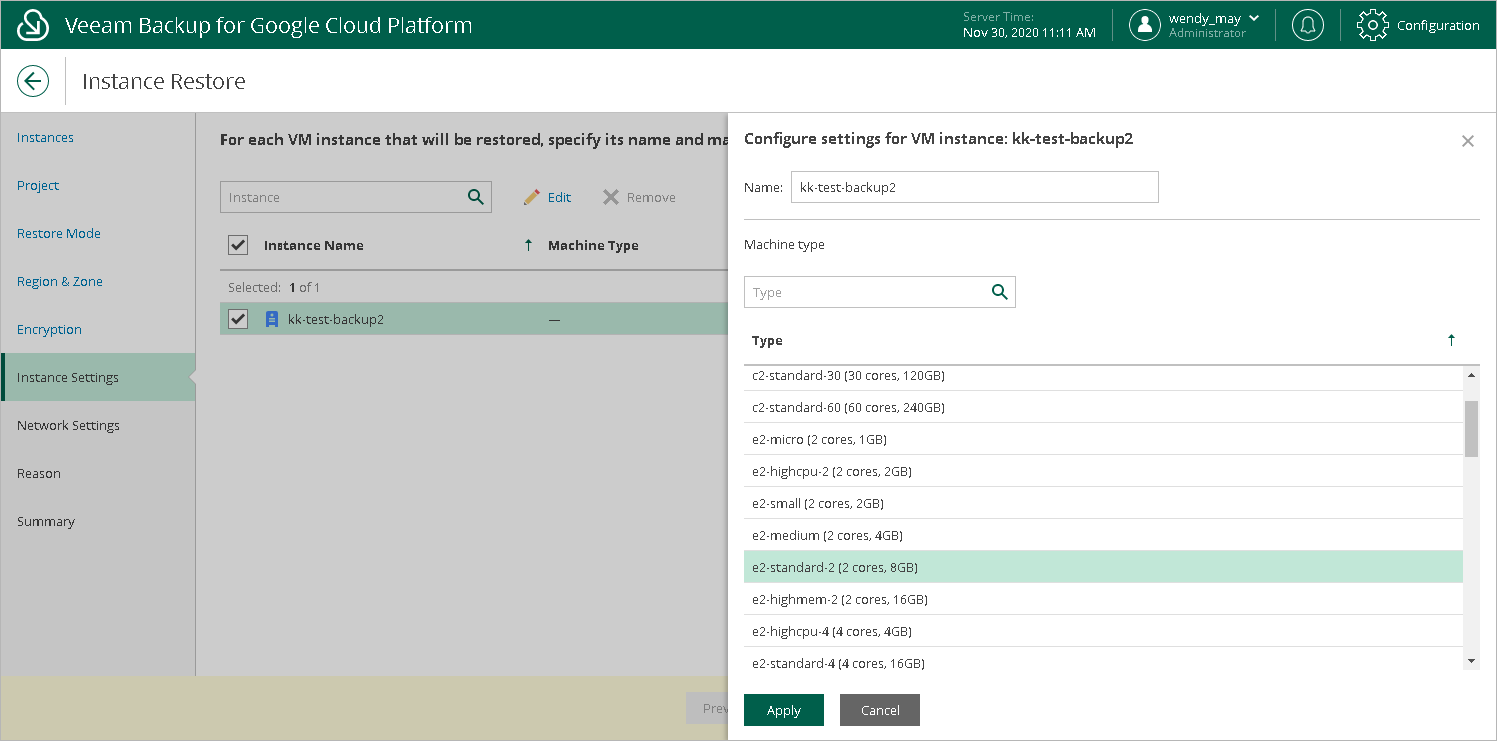This screenshot has height=741, width=1497.
Task: Uncheck the kk-test-backup2 instance checkbox
Action: tap(237, 318)
